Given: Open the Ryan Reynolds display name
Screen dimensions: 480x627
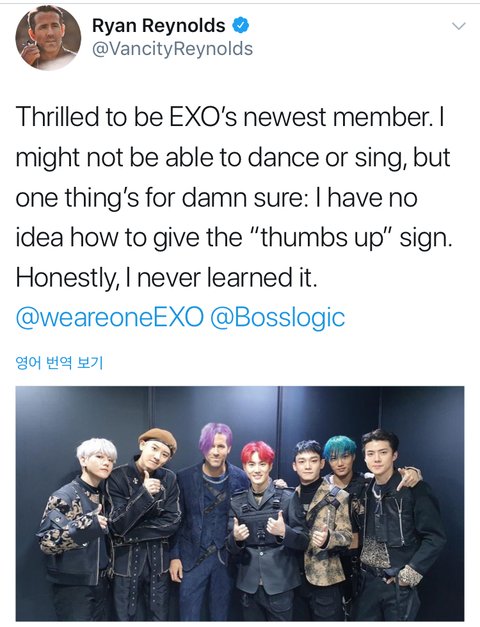Looking at the screenshot, I should (x=159, y=25).
